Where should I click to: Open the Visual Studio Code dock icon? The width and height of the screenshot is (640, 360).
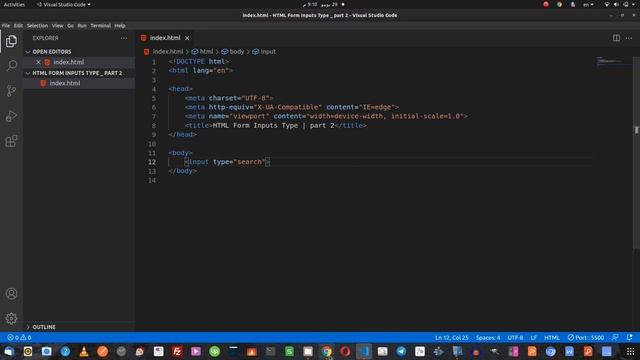point(364,351)
